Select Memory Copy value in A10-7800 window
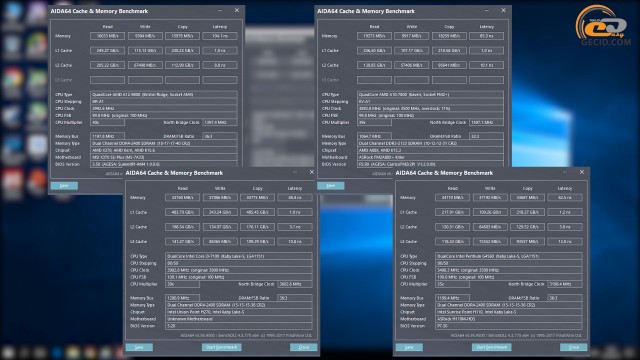640x360 pixels. point(449,36)
